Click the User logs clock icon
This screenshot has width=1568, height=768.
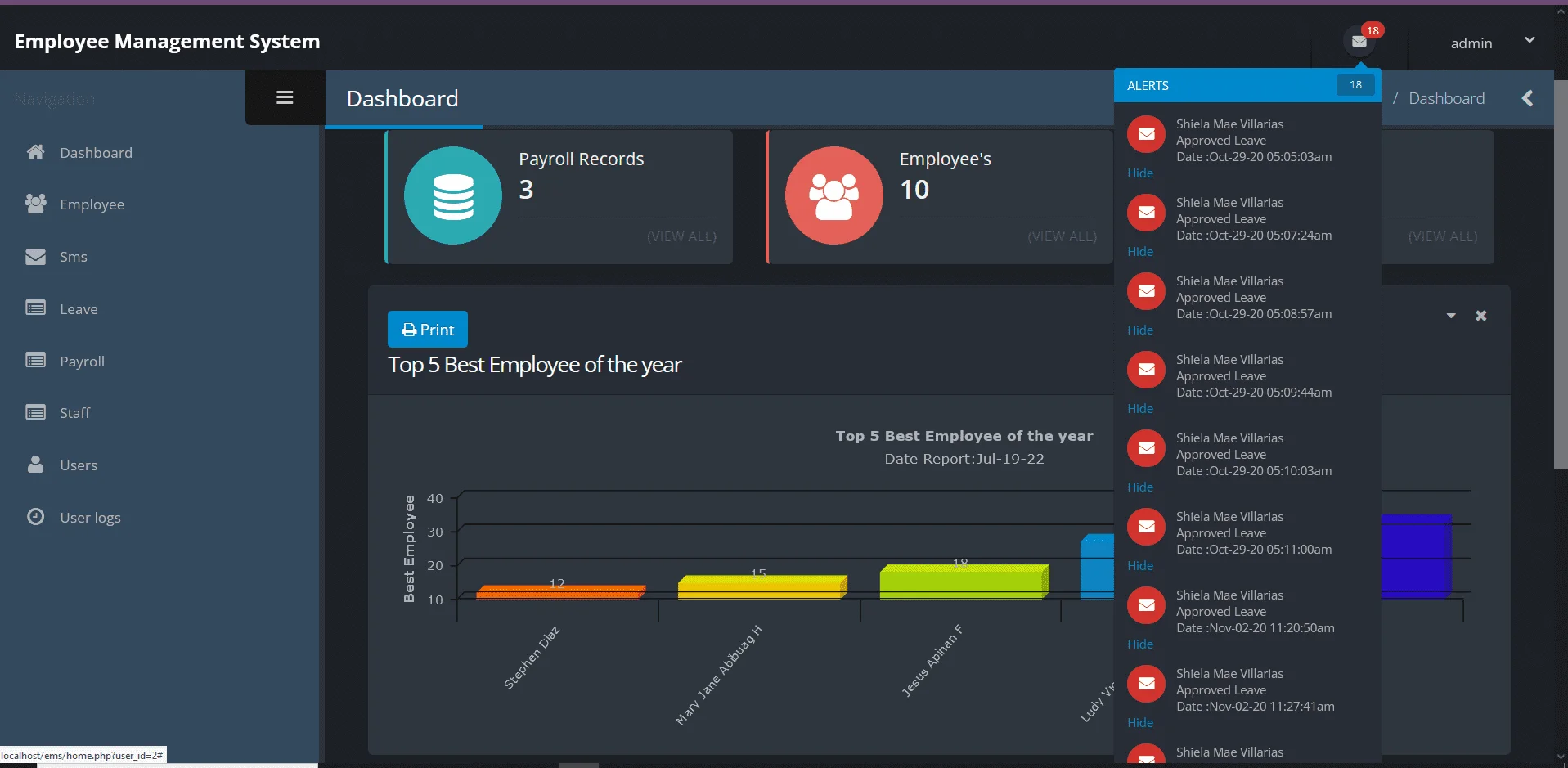(35, 517)
